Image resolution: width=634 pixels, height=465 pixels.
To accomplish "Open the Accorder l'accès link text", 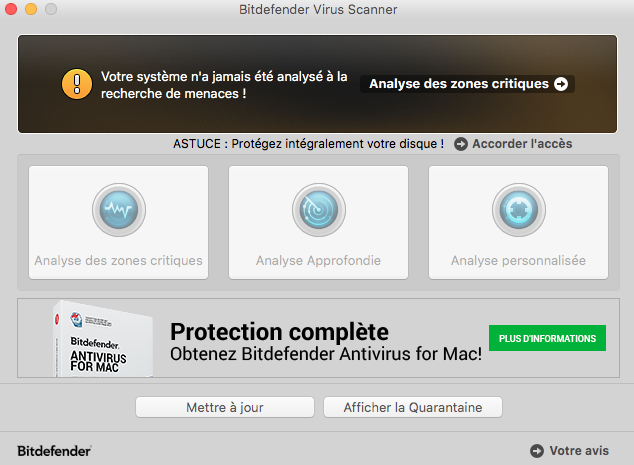I will (x=522, y=144).
